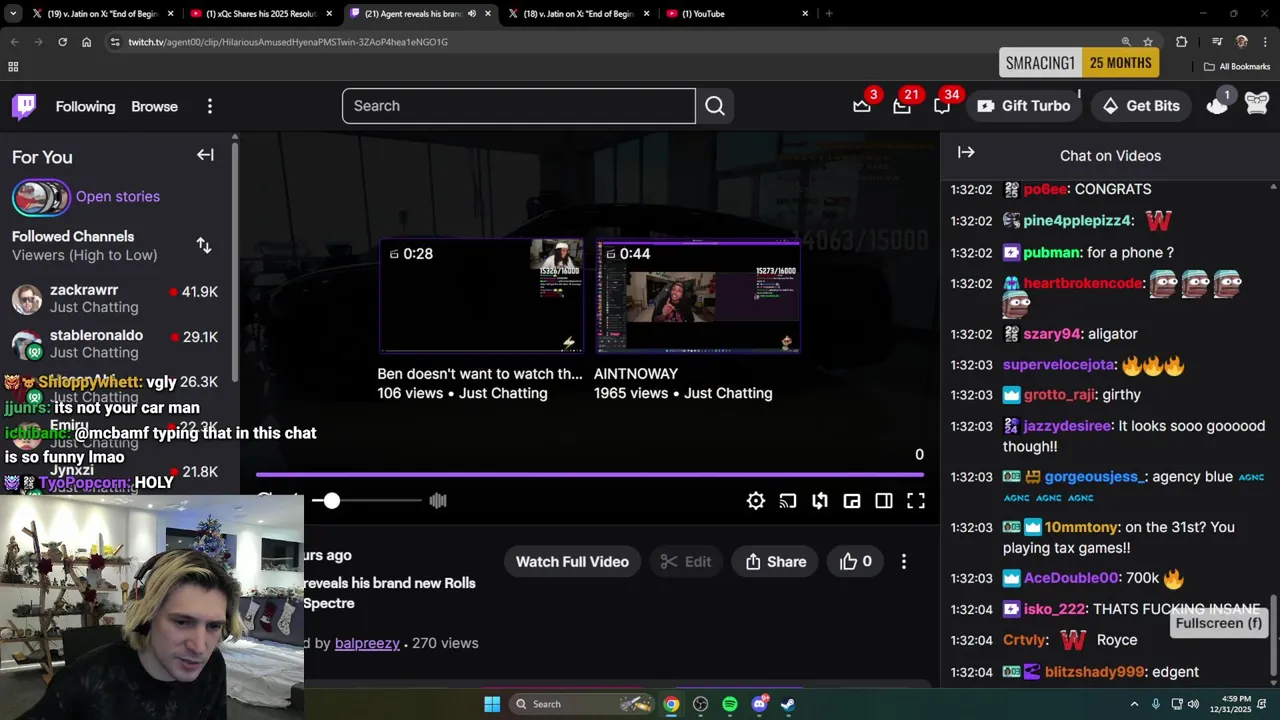The image size is (1280, 720).
Task: Enable picture-in-picture mini player
Action: coord(852,501)
